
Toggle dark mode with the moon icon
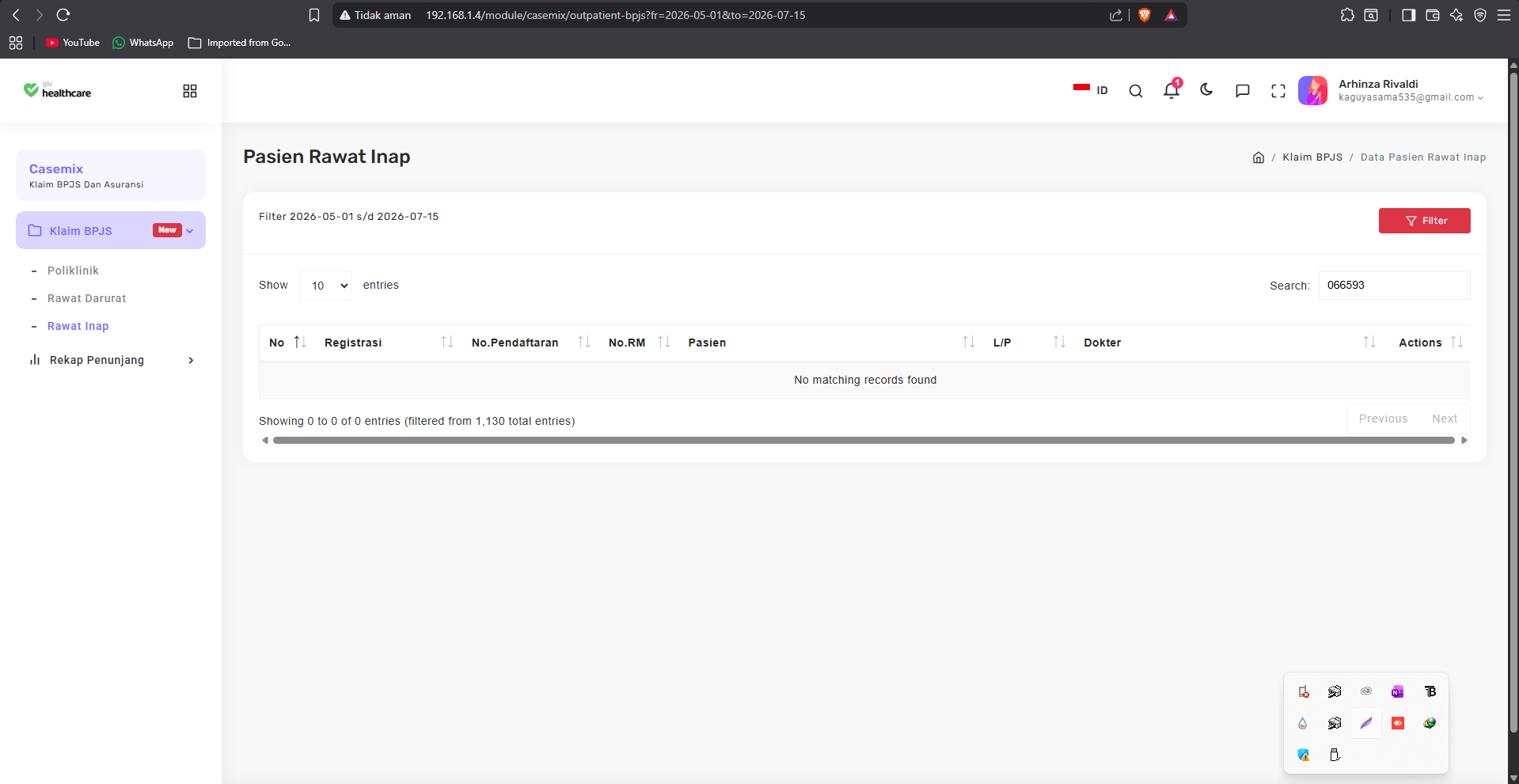1206,90
